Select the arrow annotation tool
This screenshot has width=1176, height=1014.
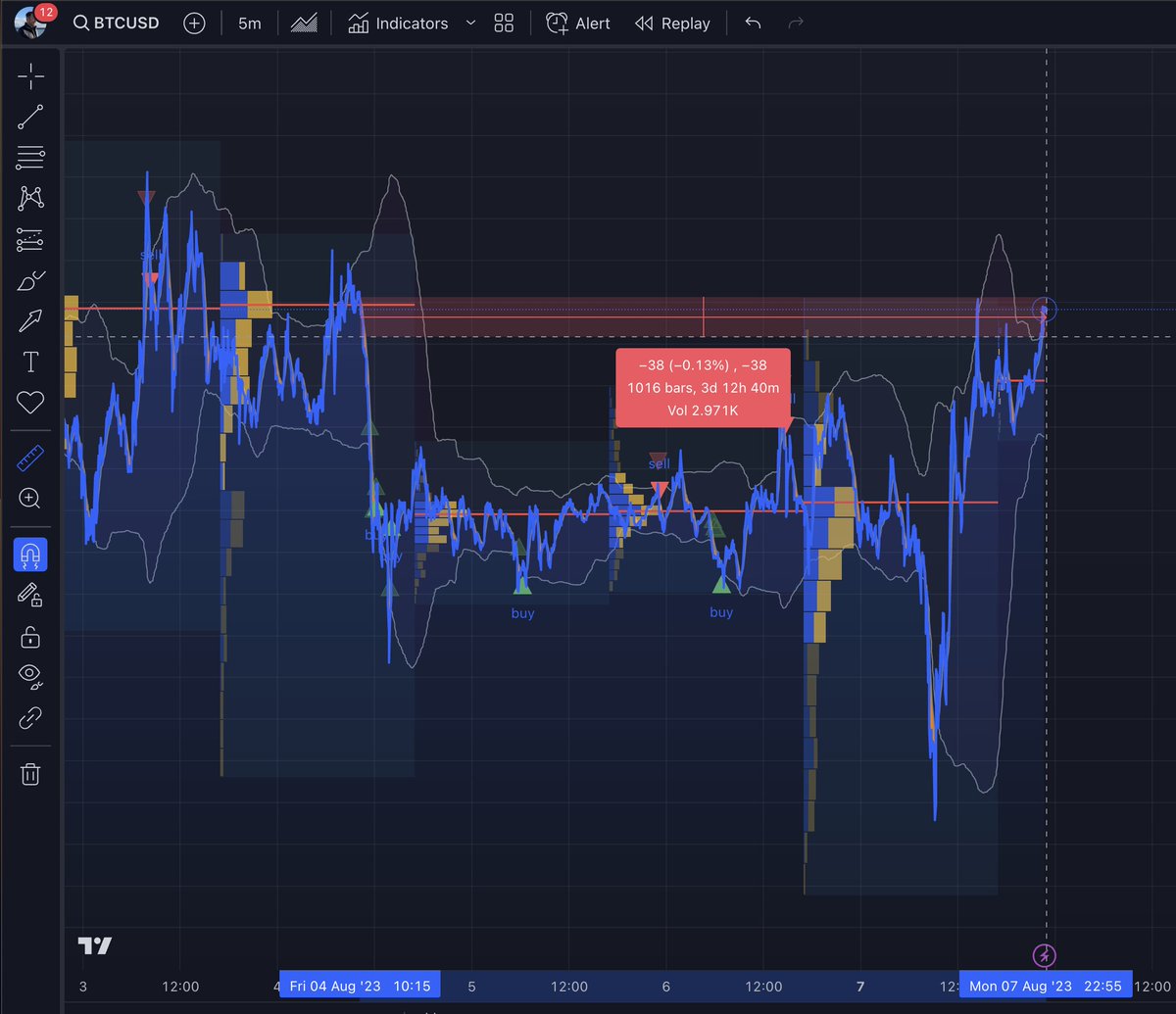point(30,320)
